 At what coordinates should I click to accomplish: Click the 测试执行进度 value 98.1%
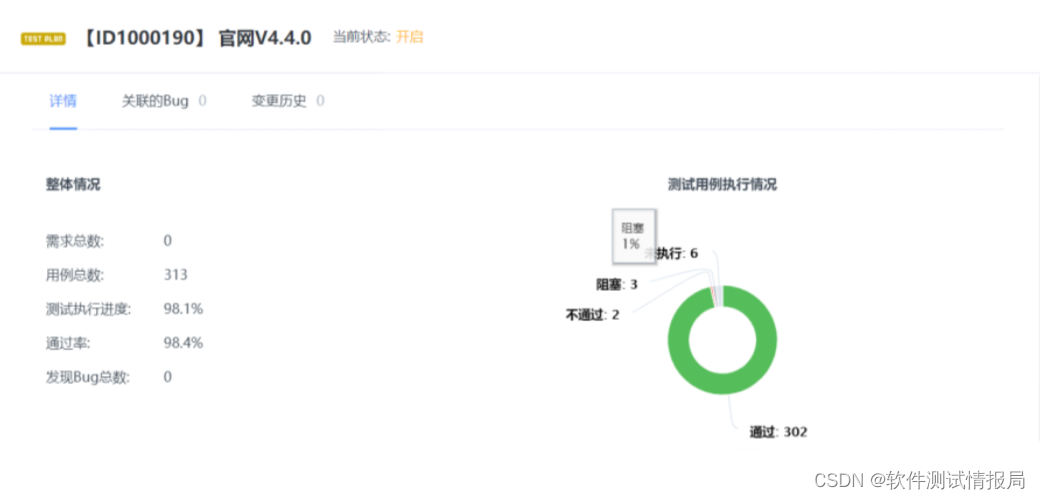point(183,309)
